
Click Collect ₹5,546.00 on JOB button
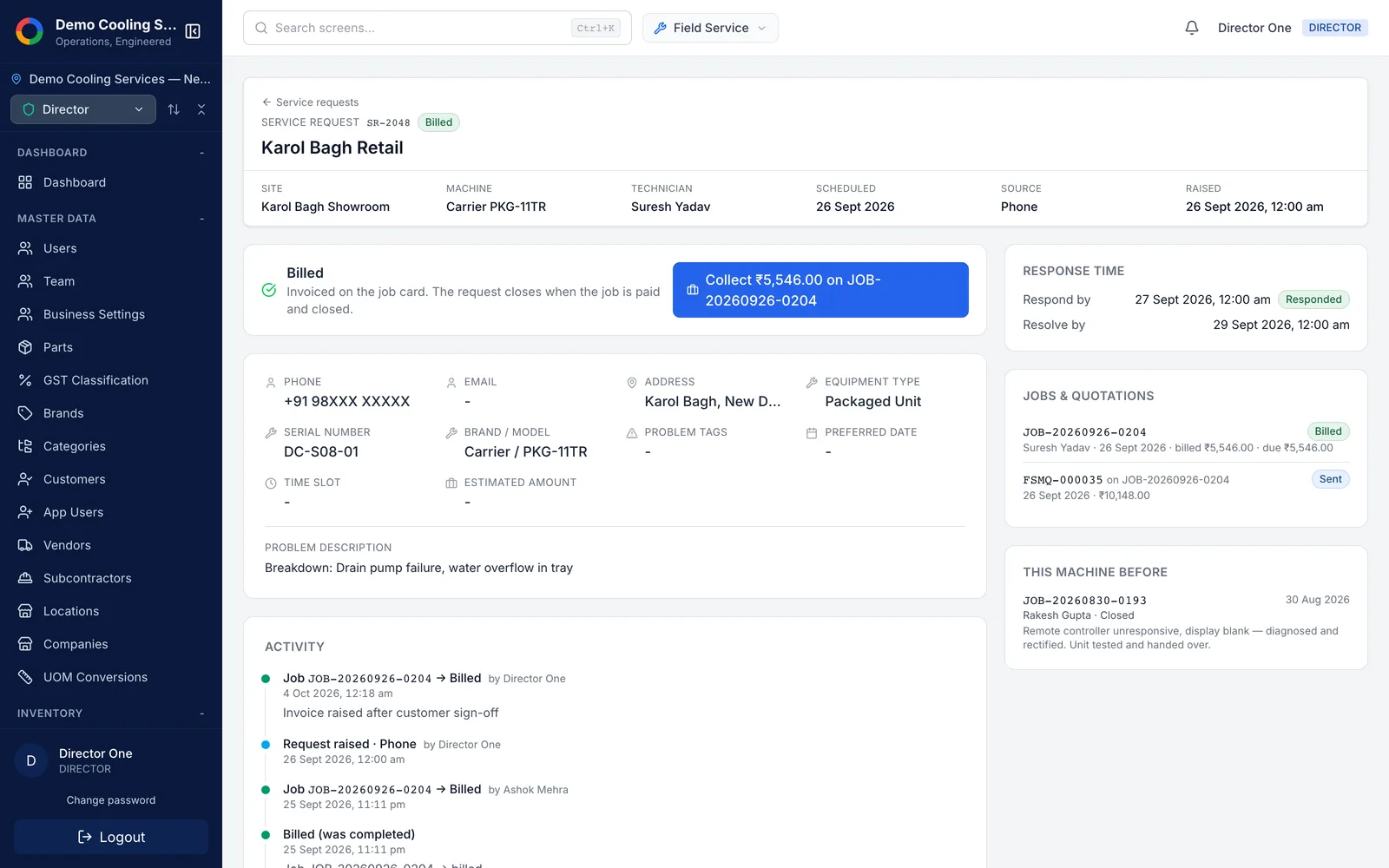(820, 290)
